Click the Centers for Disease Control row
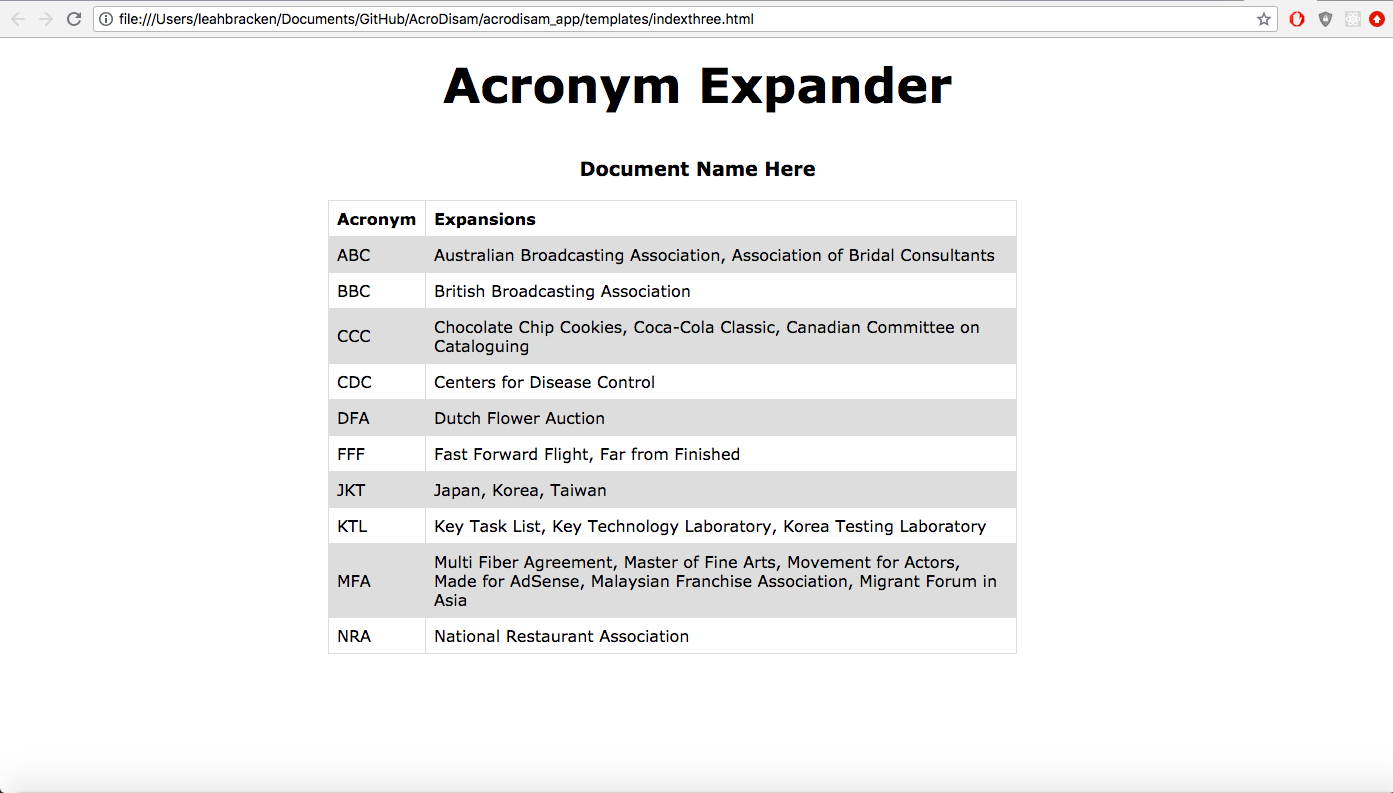Viewport: 1393px width, 793px height. pos(544,382)
